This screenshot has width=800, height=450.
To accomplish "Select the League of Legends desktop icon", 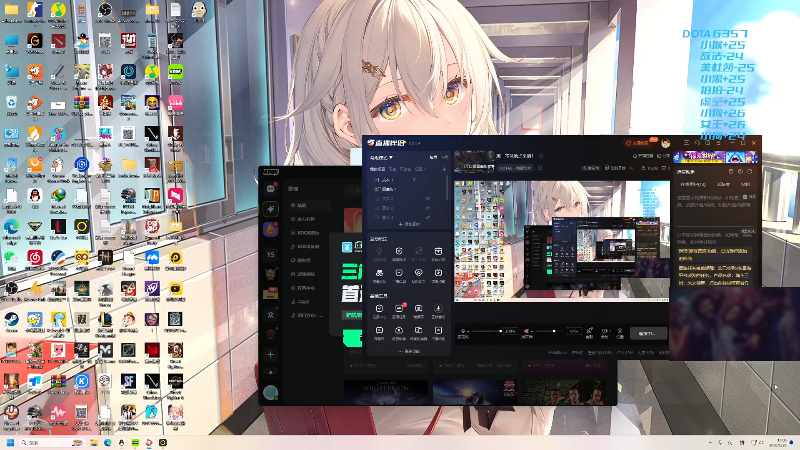I will click(105, 321).
